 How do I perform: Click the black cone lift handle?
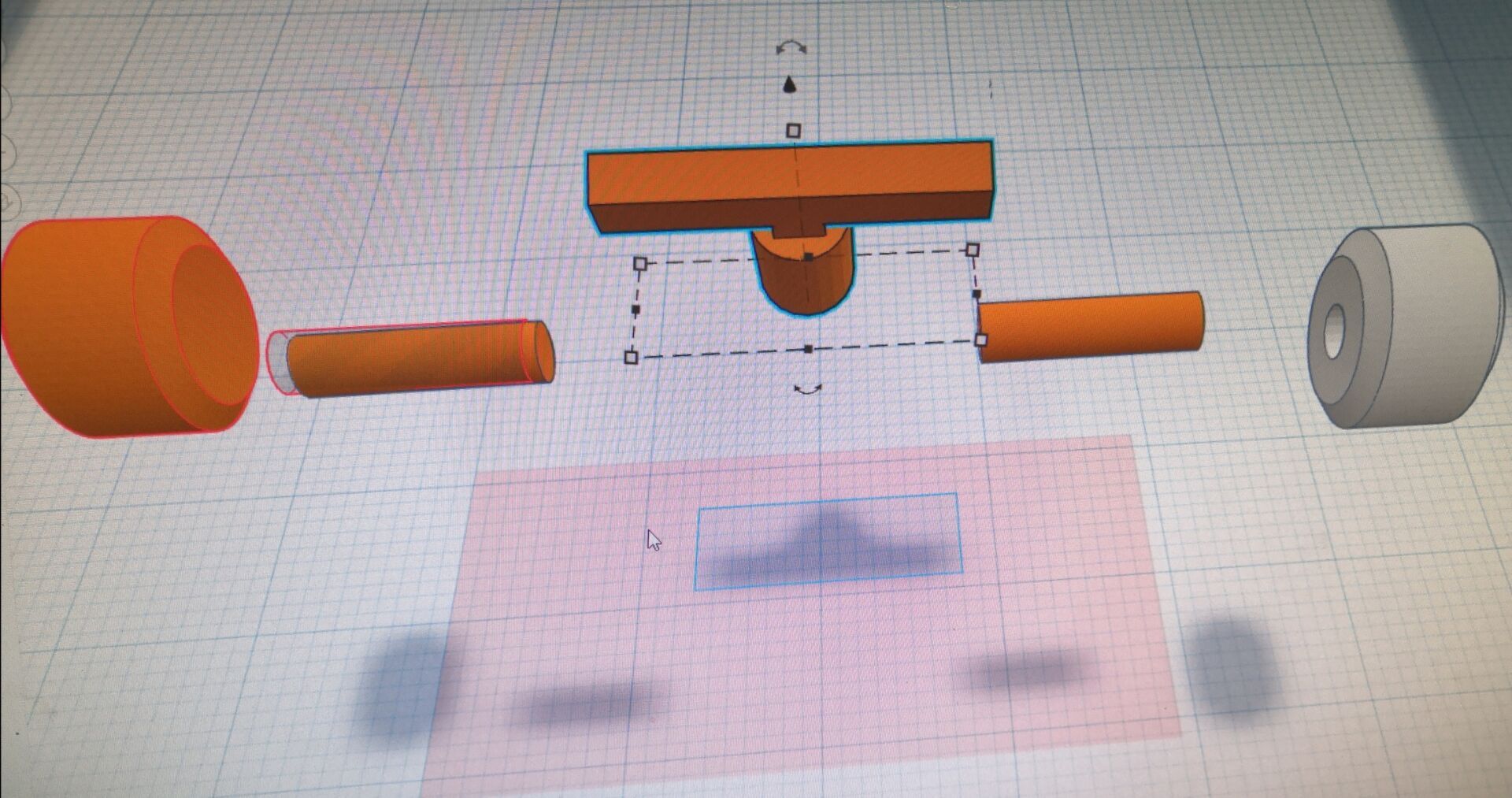click(x=791, y=84)
